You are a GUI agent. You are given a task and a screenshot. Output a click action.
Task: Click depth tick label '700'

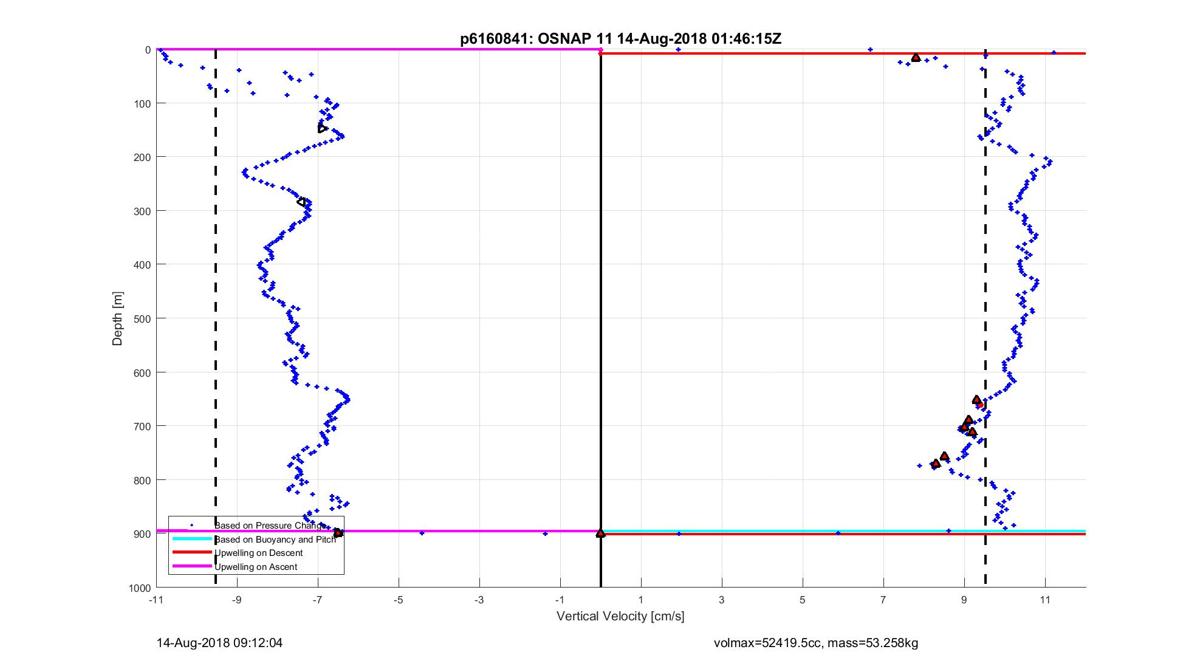tap(141, 426)
